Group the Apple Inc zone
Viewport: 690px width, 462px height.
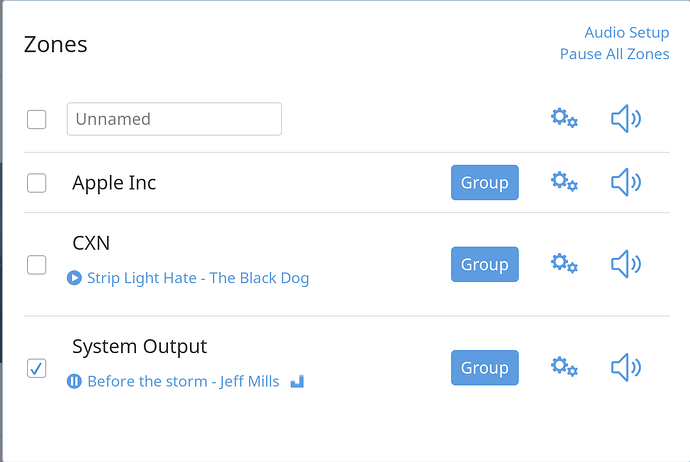(485, 183)
